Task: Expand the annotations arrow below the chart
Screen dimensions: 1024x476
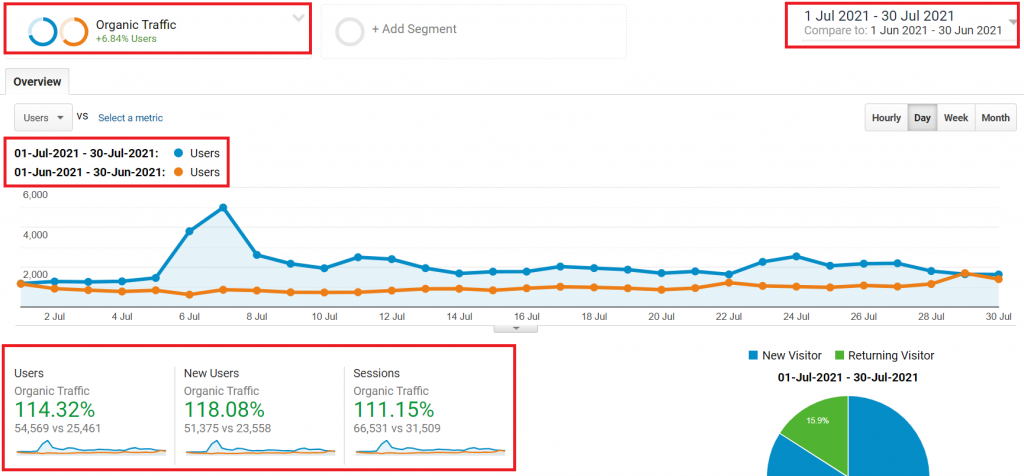Action: pos(516,328)
